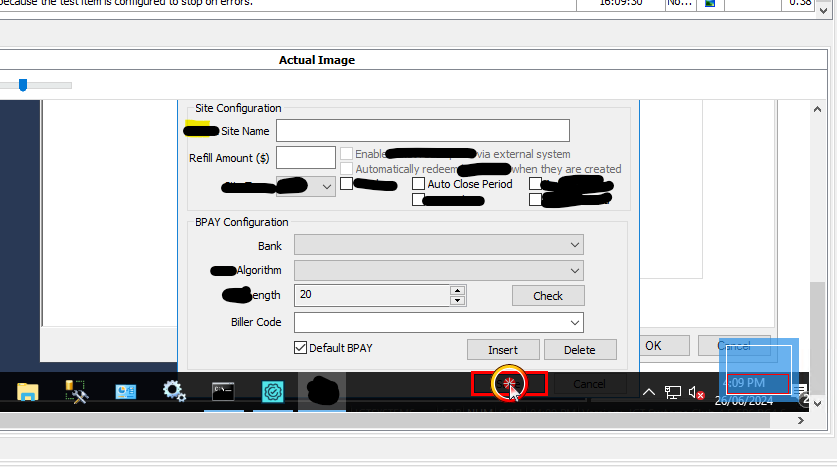Enable the Auto Close Period checkbox

419,184
